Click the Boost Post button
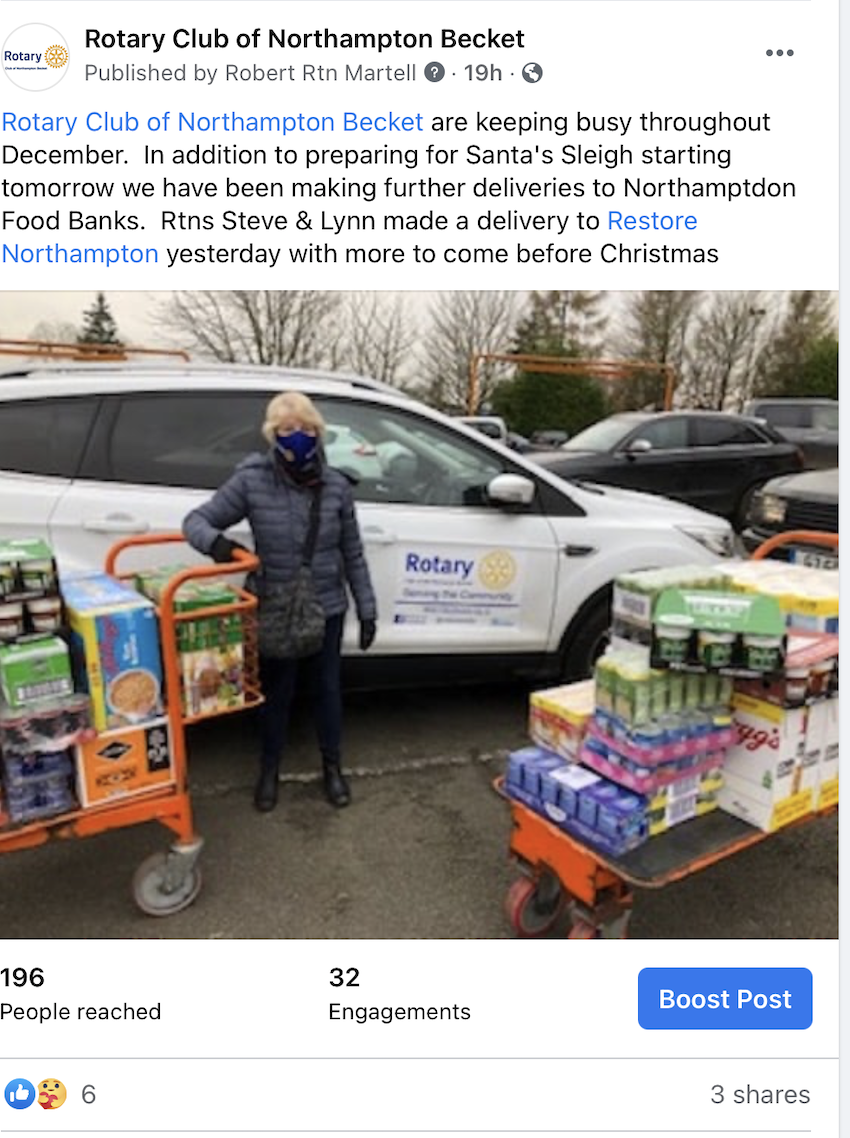Image resolution: width=850 pixels, height=1138 pixels. click(x=724, y=999)
